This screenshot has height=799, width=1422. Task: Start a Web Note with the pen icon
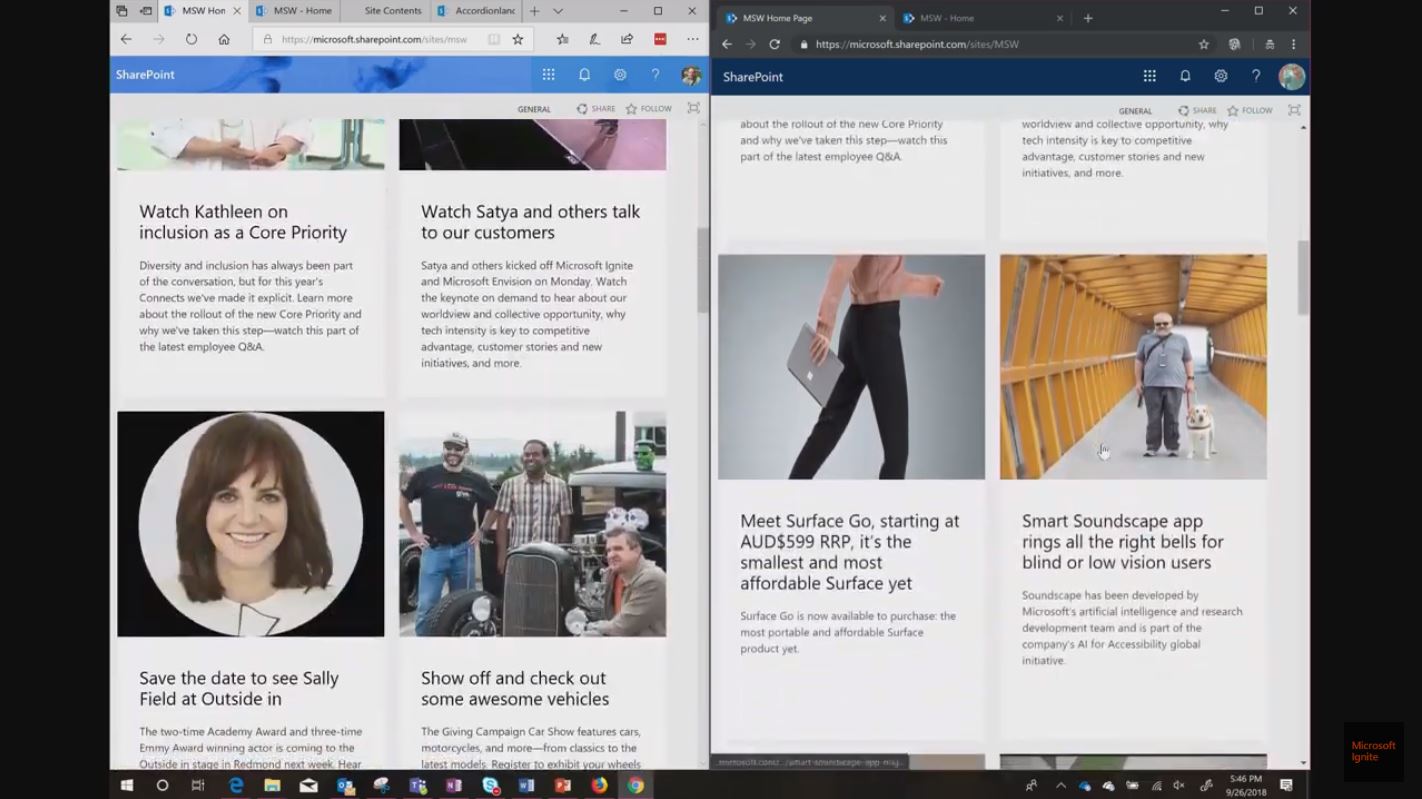pyautogui.click(x=594, y=38)
